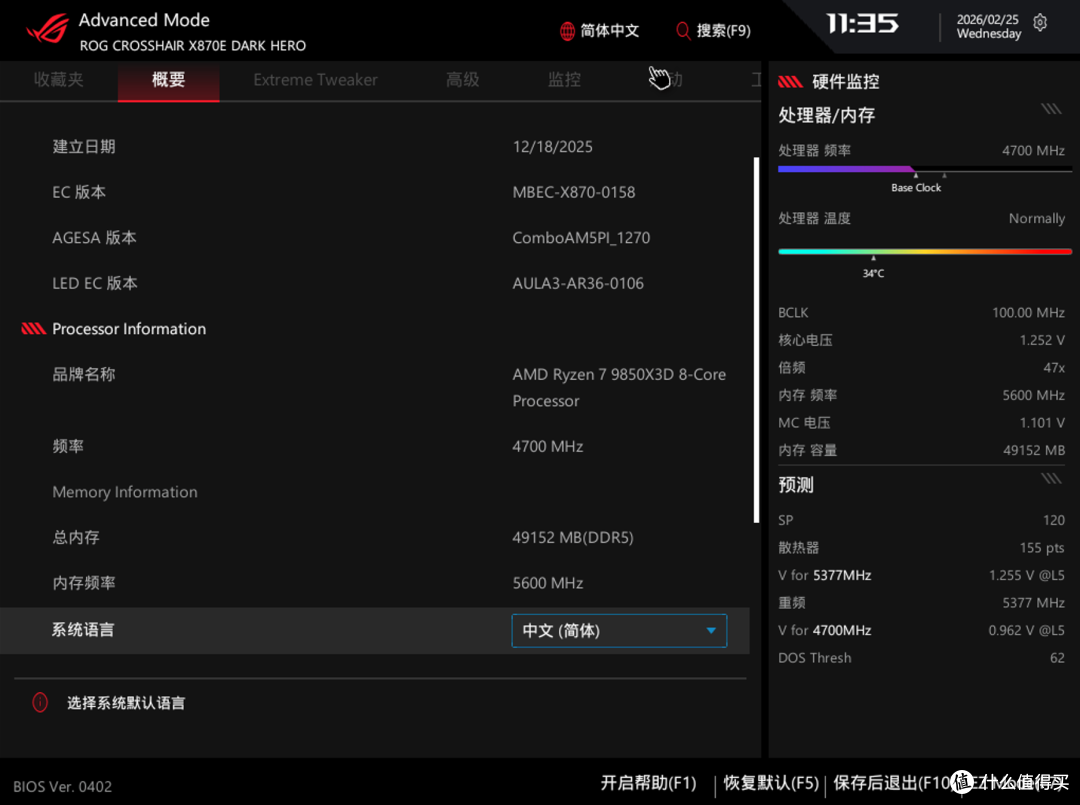The height and width of the screenshot is (805, 1080).
Task: Click the SP 120 value
Action: click(x=1054, y=520)
